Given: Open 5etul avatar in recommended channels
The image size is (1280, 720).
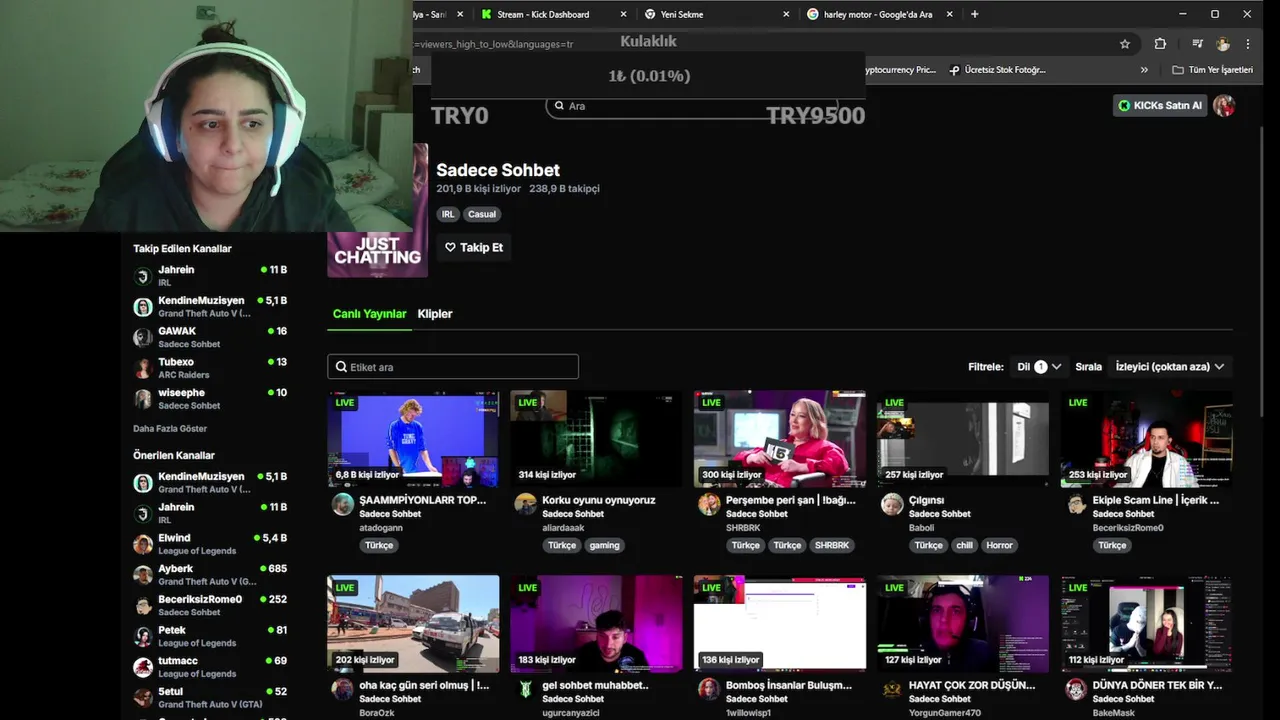Looking at the screenshot, I should [x=143, y=697].
